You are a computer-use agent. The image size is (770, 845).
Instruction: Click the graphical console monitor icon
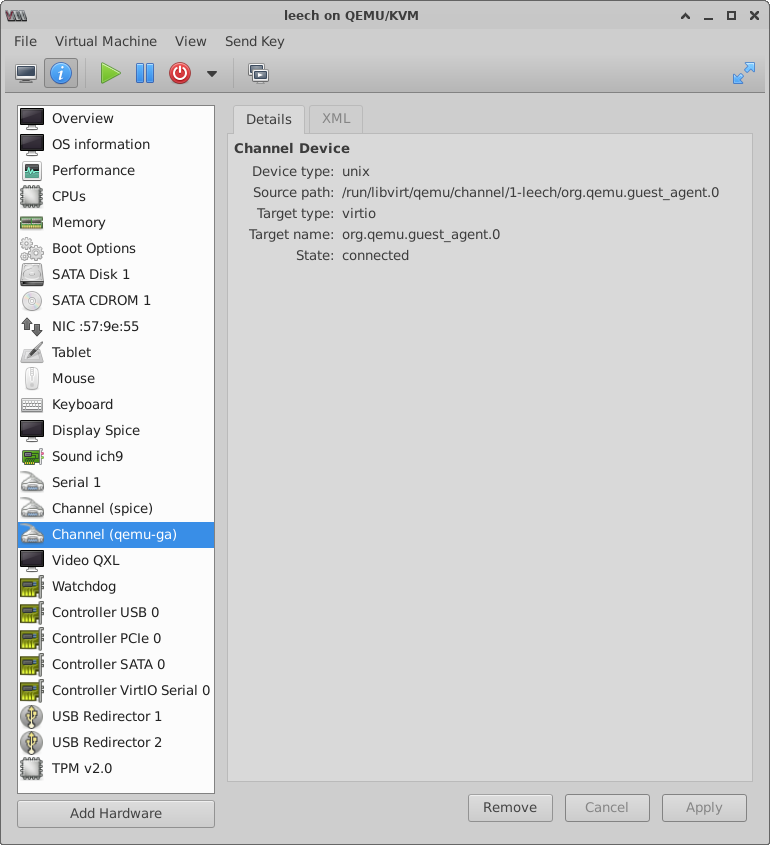[x=26, y=73]
